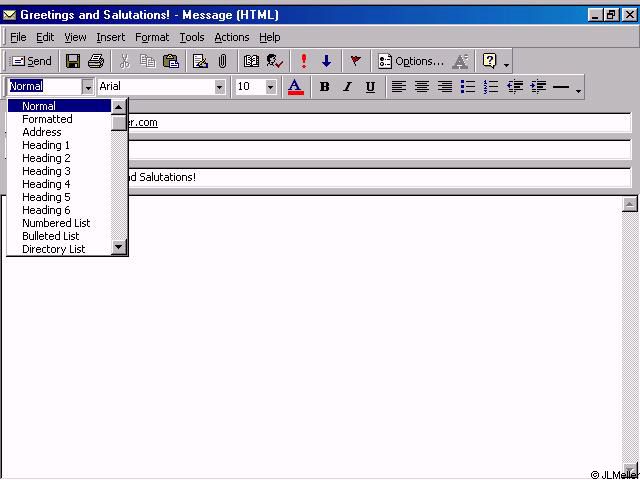Click the Send button
640x480 pixels.
[x=31, y=61]
